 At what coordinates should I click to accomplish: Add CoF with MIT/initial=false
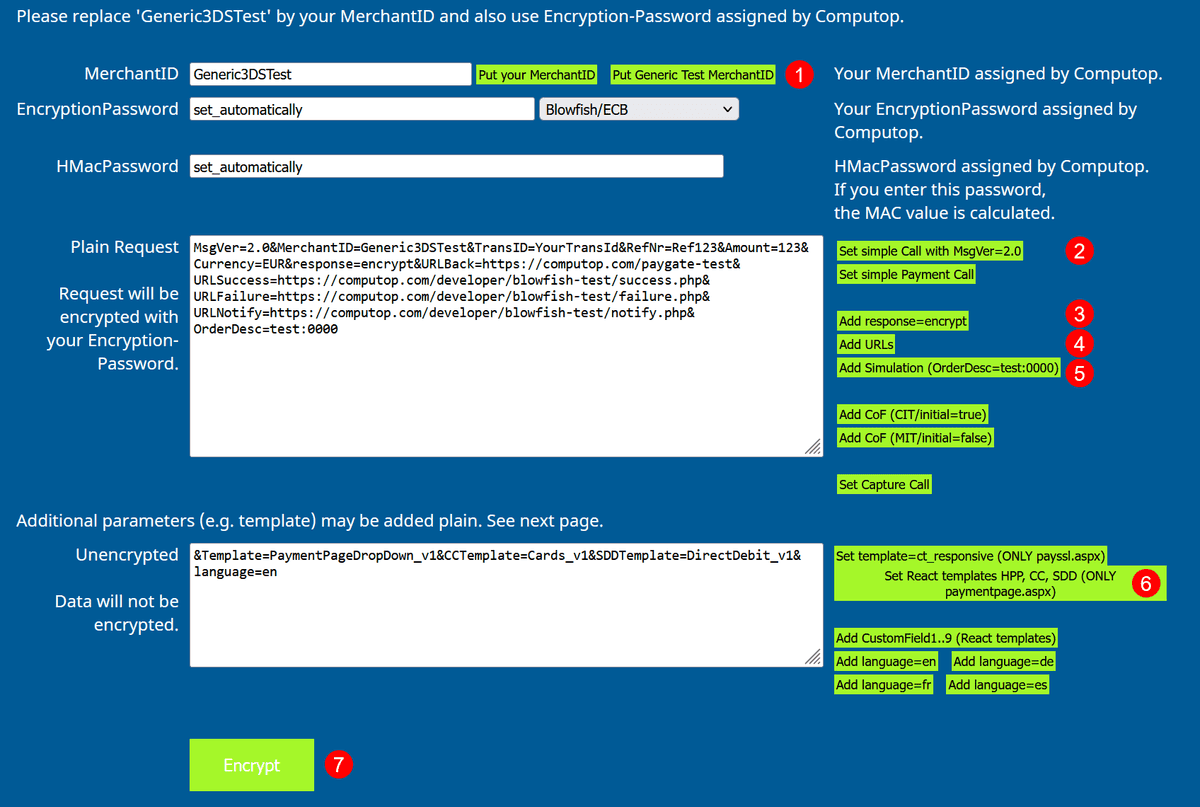(x=915, y=438)
